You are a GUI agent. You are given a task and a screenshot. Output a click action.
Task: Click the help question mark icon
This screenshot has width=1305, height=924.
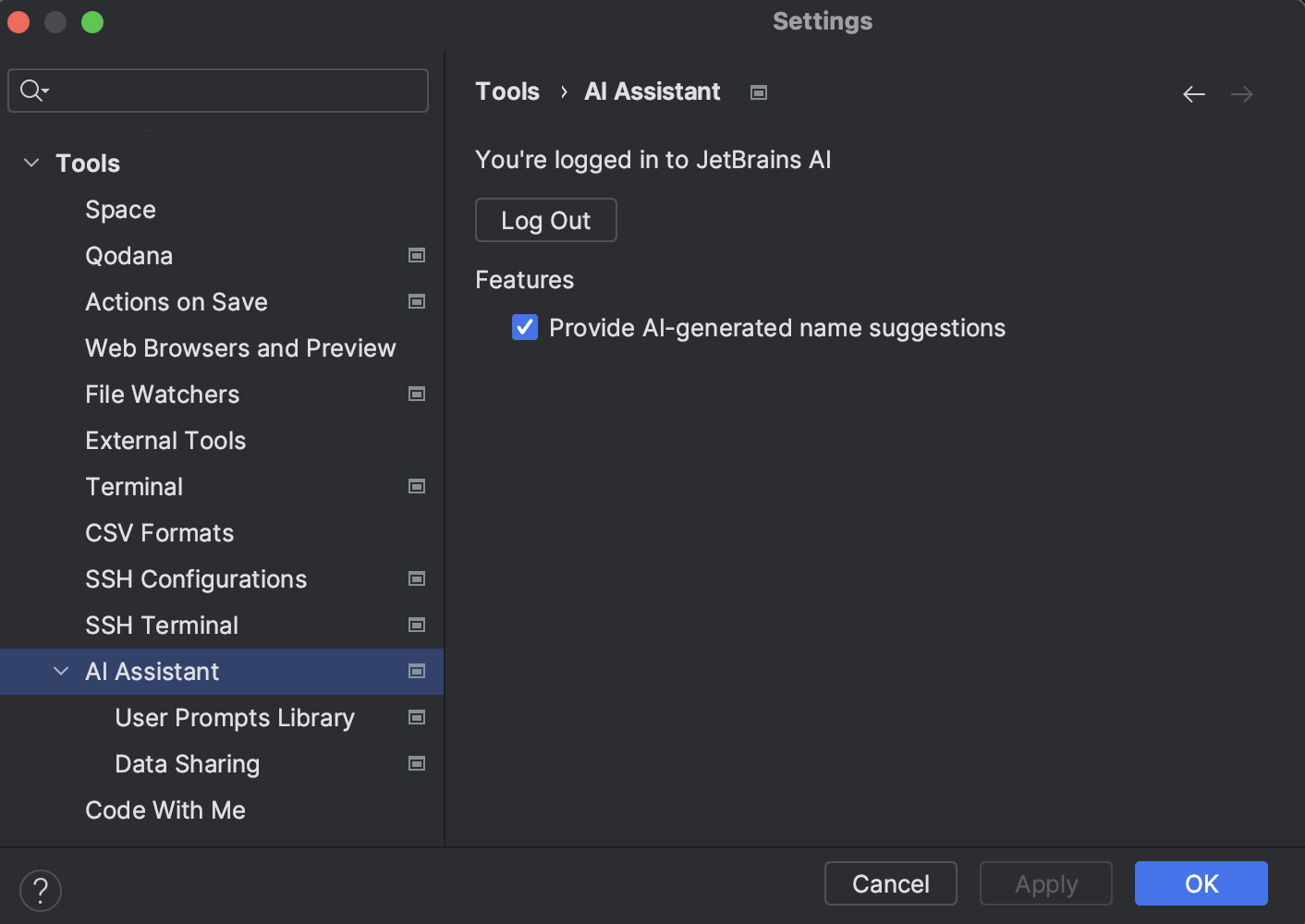coord(40,890)
